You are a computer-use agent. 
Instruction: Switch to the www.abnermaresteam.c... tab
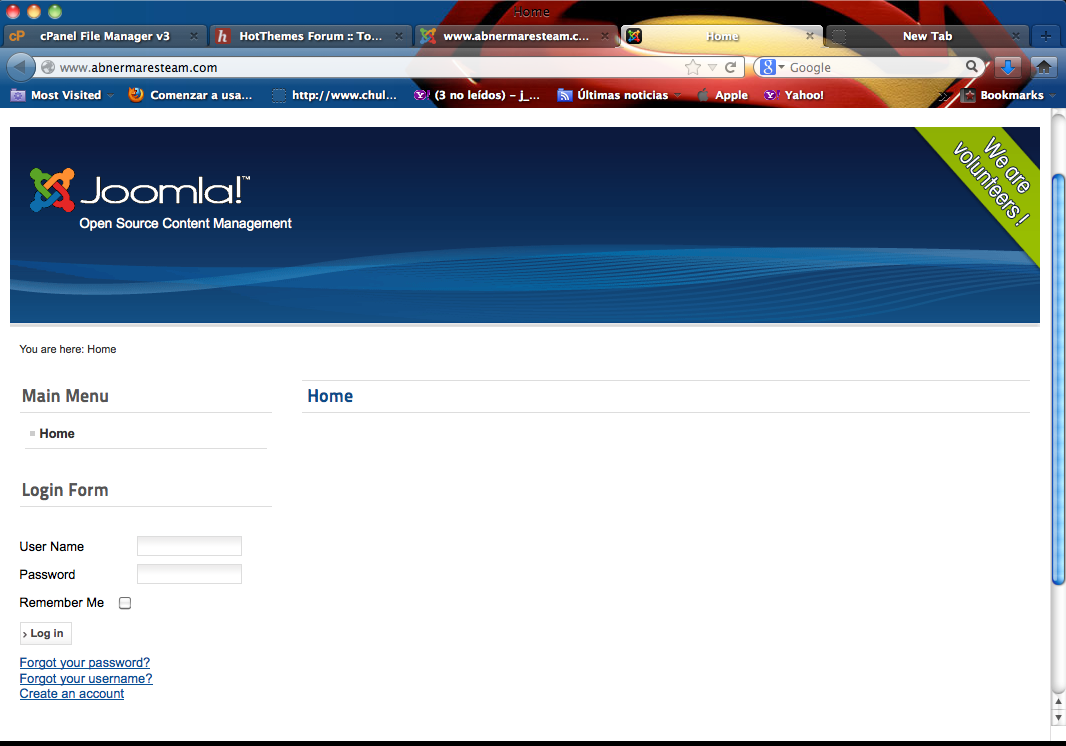pyautogui.click(x=515, y=36)
